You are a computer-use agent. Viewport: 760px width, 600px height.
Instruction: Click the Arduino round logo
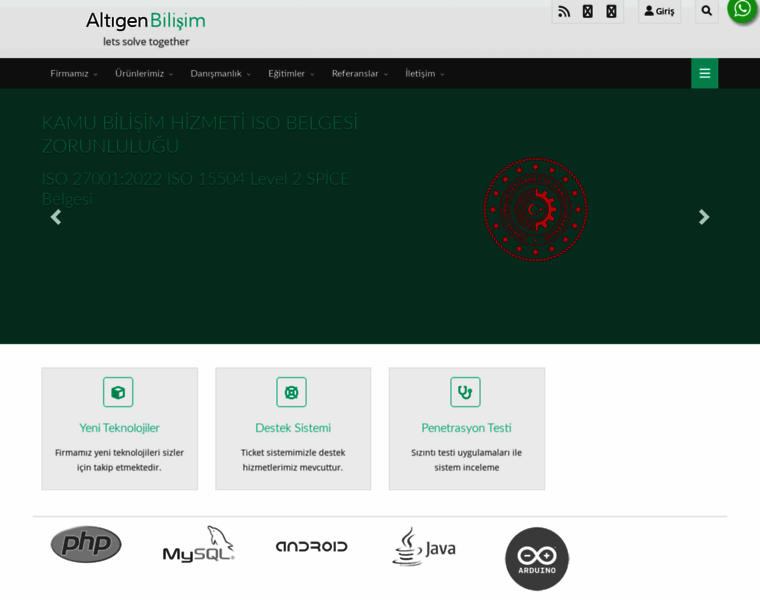[537, 559]
